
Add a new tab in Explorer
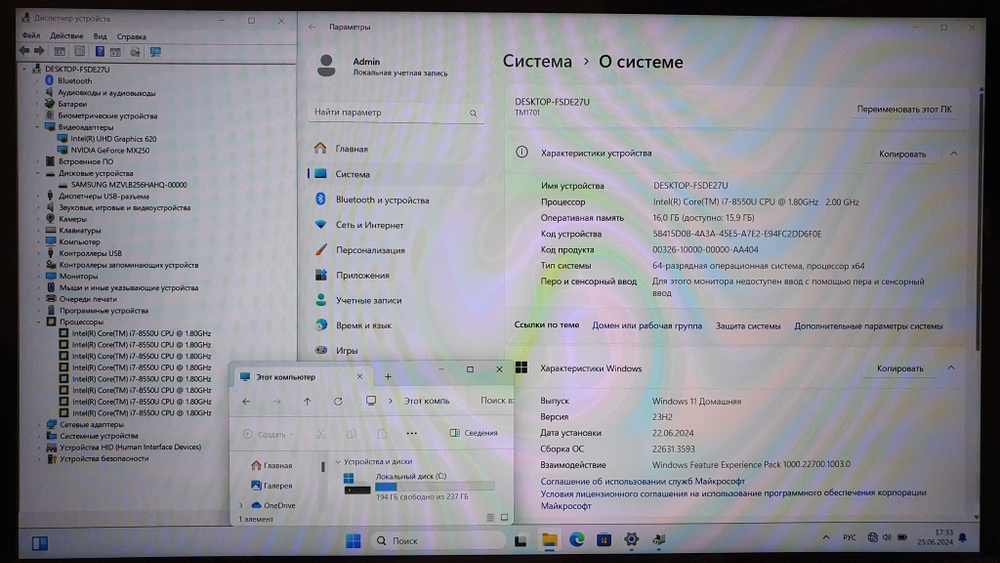[x=388, y=377]
